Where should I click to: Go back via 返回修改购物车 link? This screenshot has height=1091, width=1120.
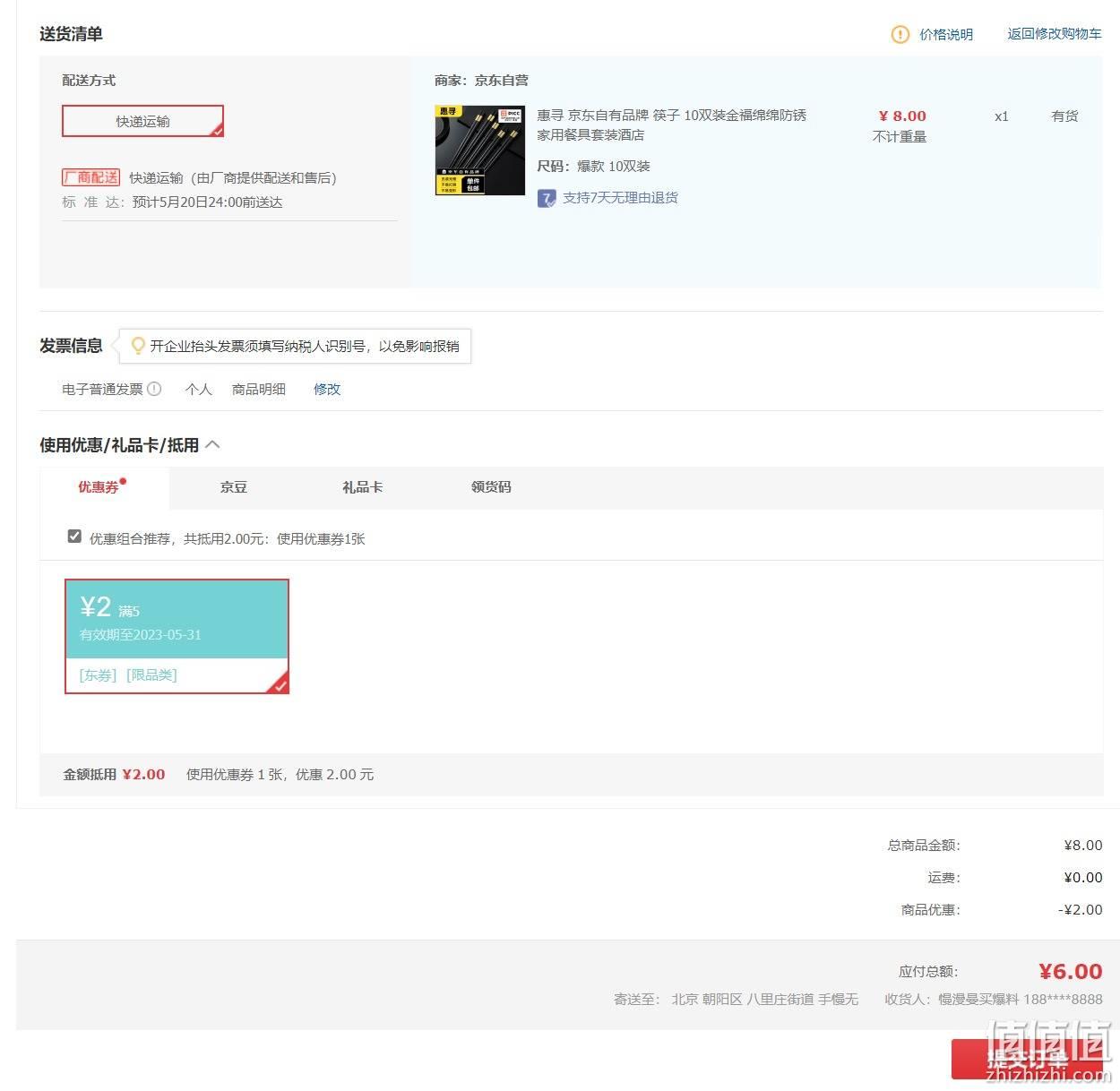pyautogui.click(x=1055, y=34)
